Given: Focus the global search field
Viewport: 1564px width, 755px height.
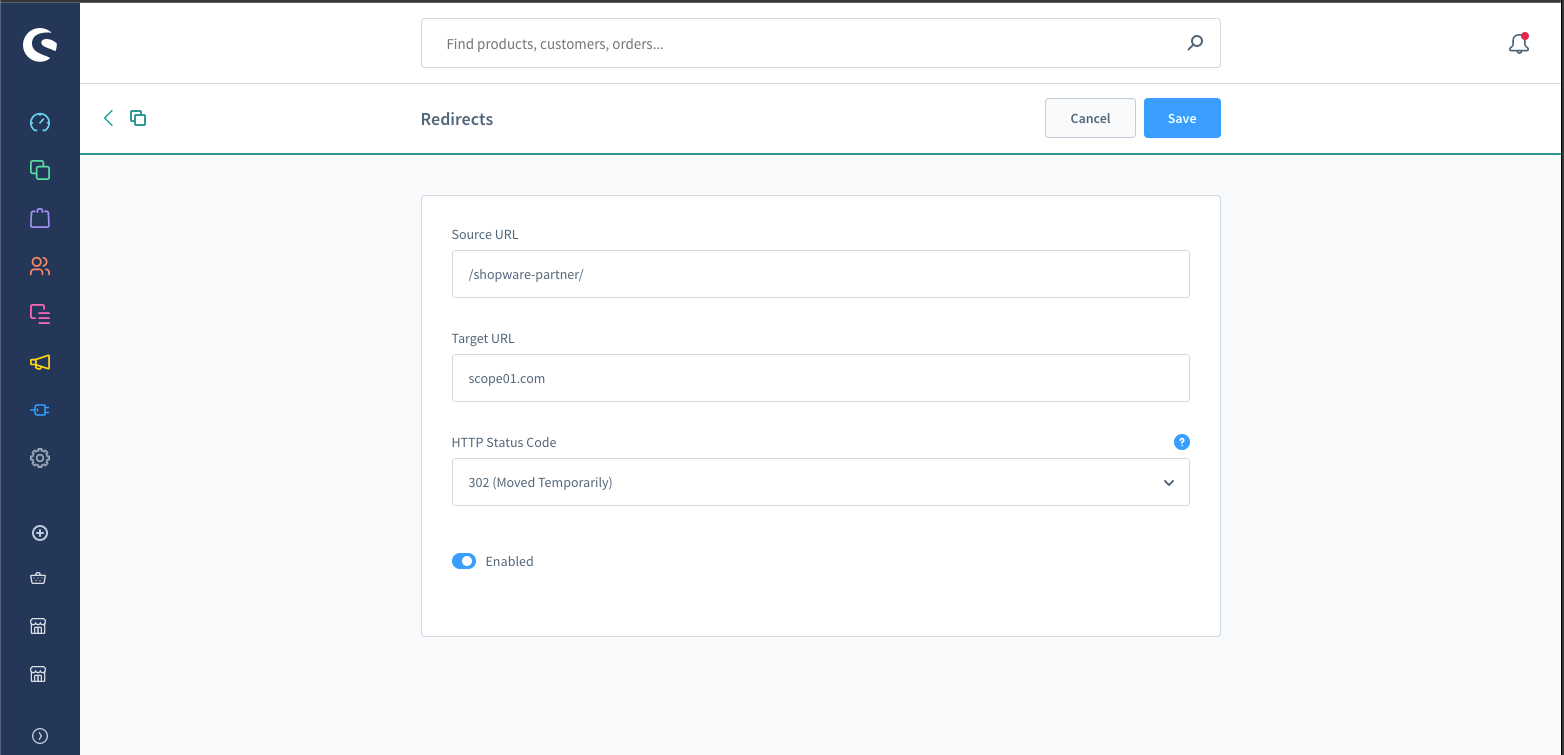Looking at the screenshot, I should click(821, 43).
